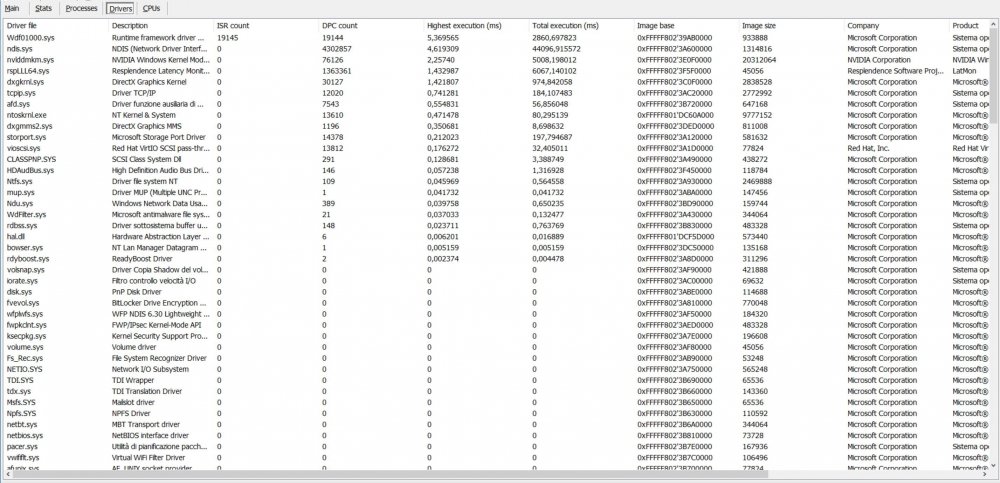Sort by ISR count column header
The height and width of the screenshot is (483, 1000).
[267, 26]
